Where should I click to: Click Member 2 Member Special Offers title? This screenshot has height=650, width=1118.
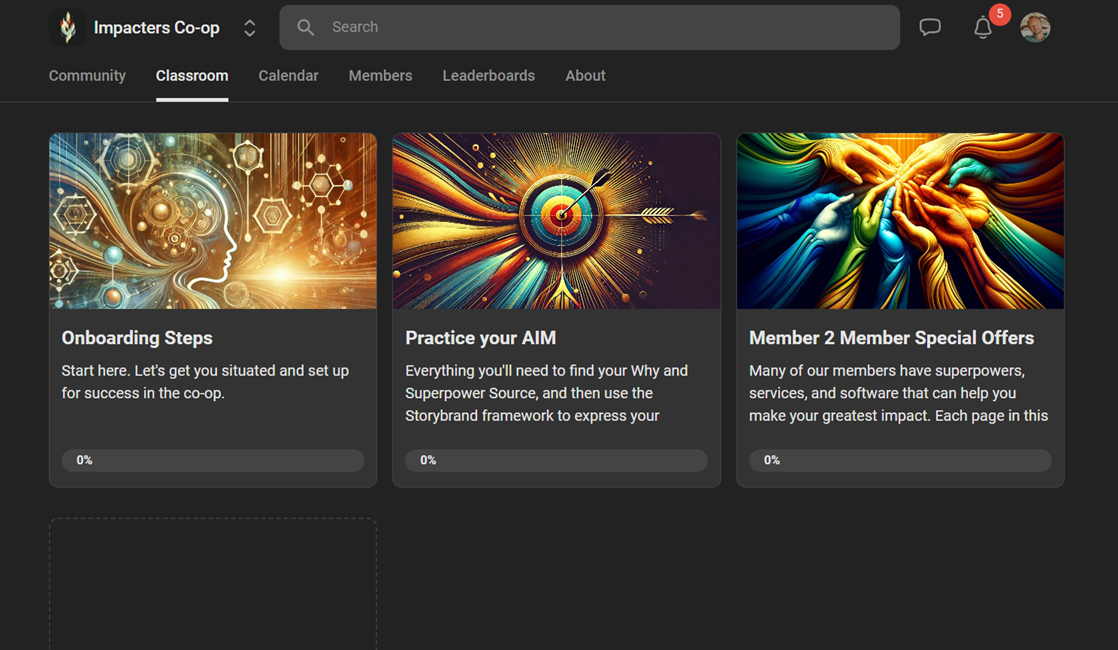click(891, 338)
